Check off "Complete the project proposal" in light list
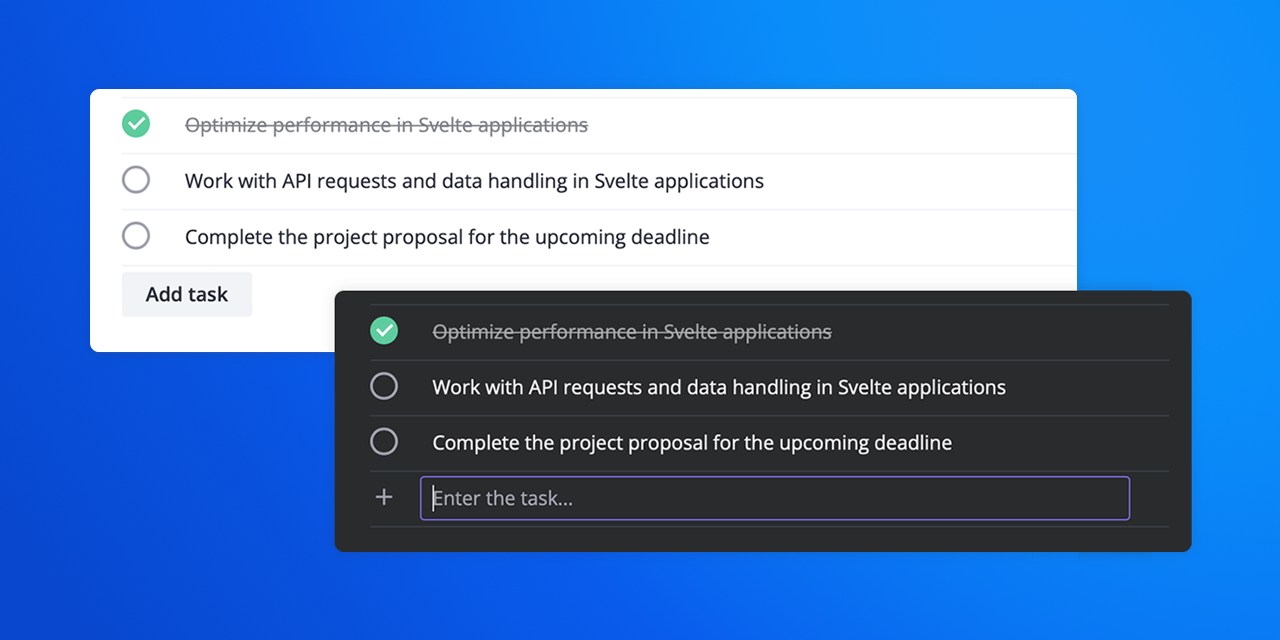 [136, 236]
